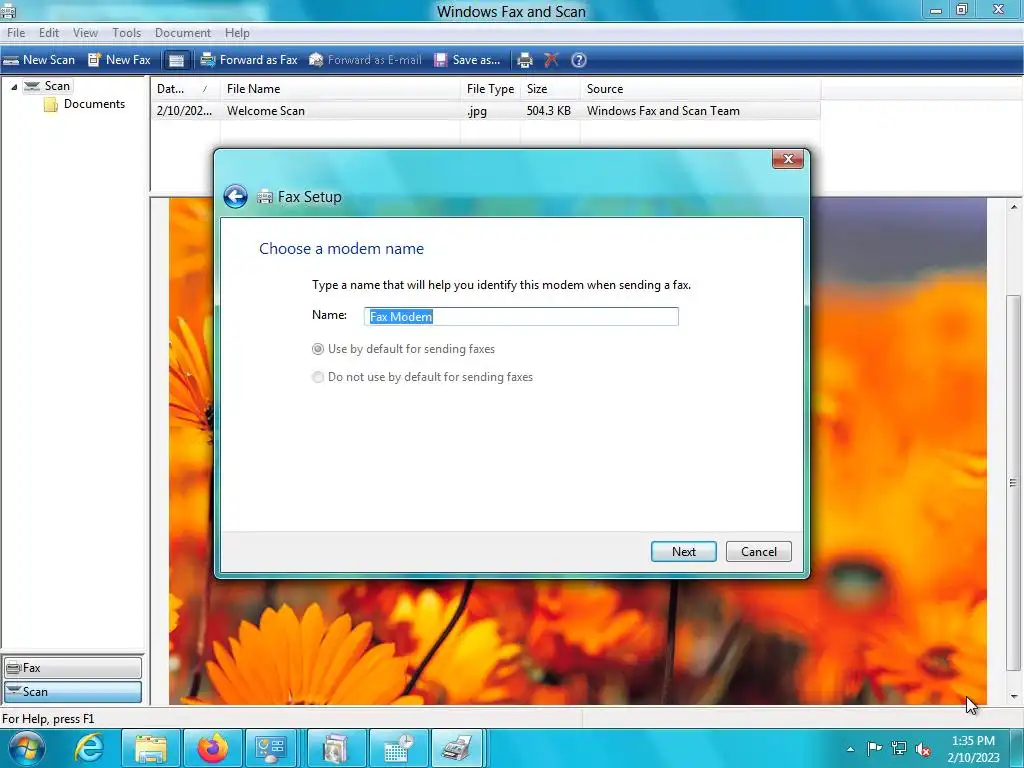This screenshot has width=1024, height=768.
Task: Sort by the File Type column header
Action: point(490,89)
